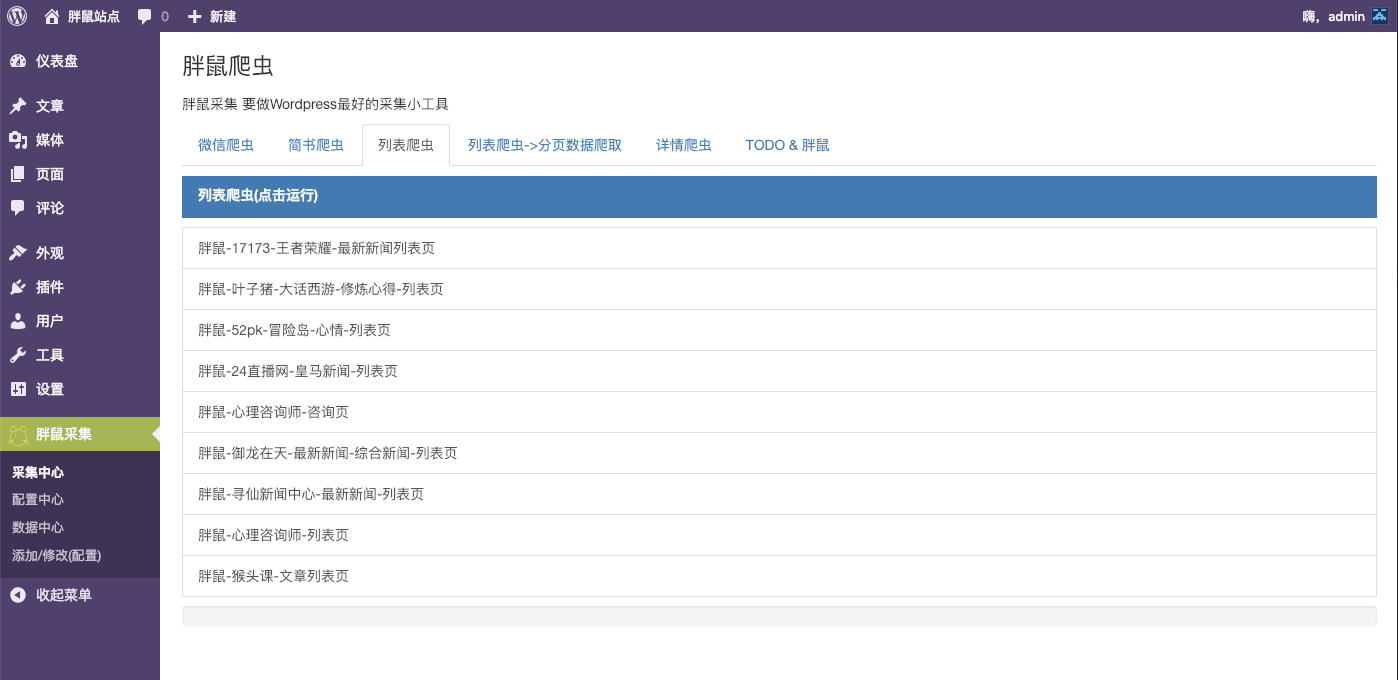Screen dimensions: 1398x680
Task: Click the comments bubble icon in top bar
Action: (x=145, y=16)
